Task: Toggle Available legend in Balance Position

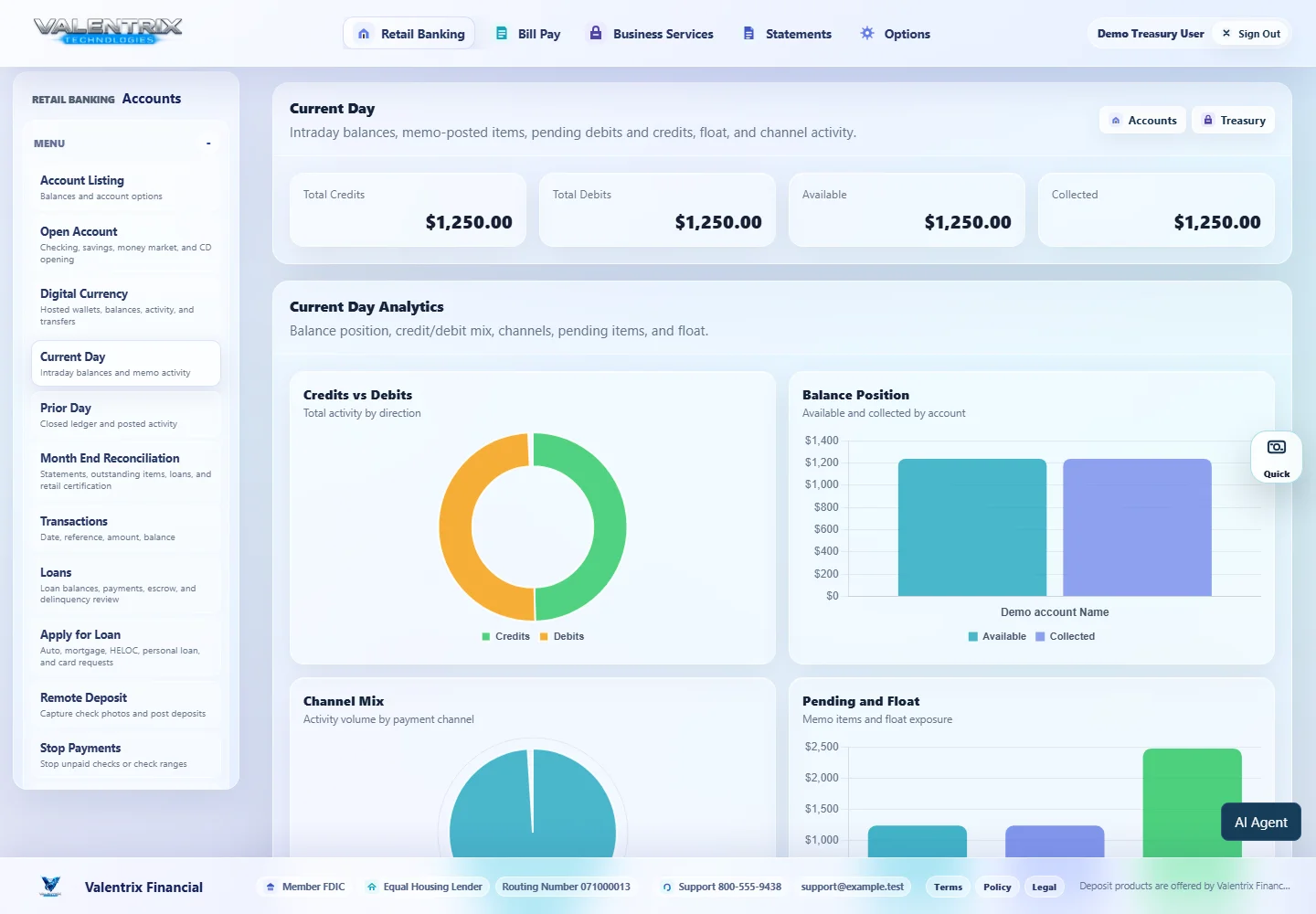Action: click(x=997, y=636)
